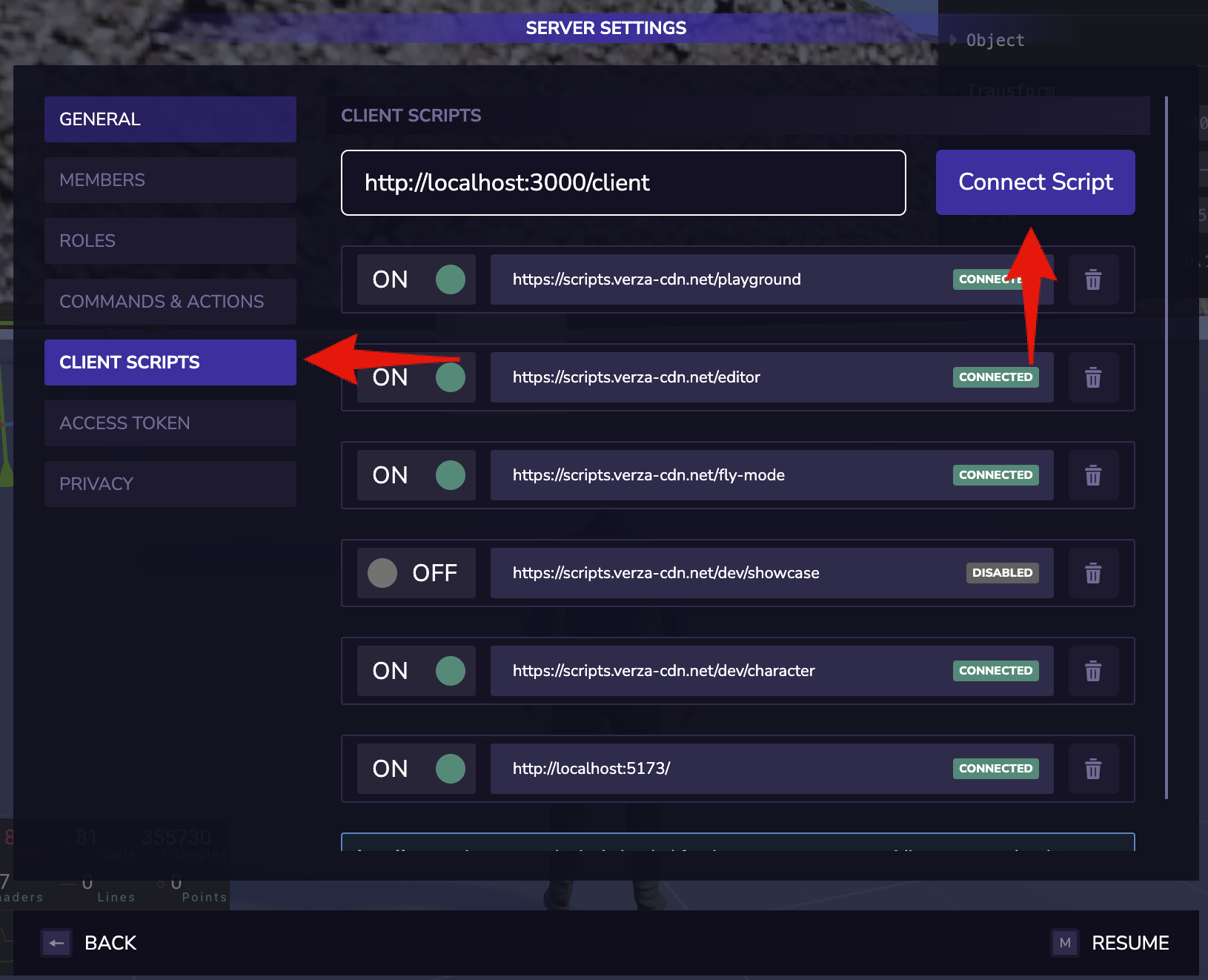
Task: Select the Client Scripts tab
Action: click(170, 362)
